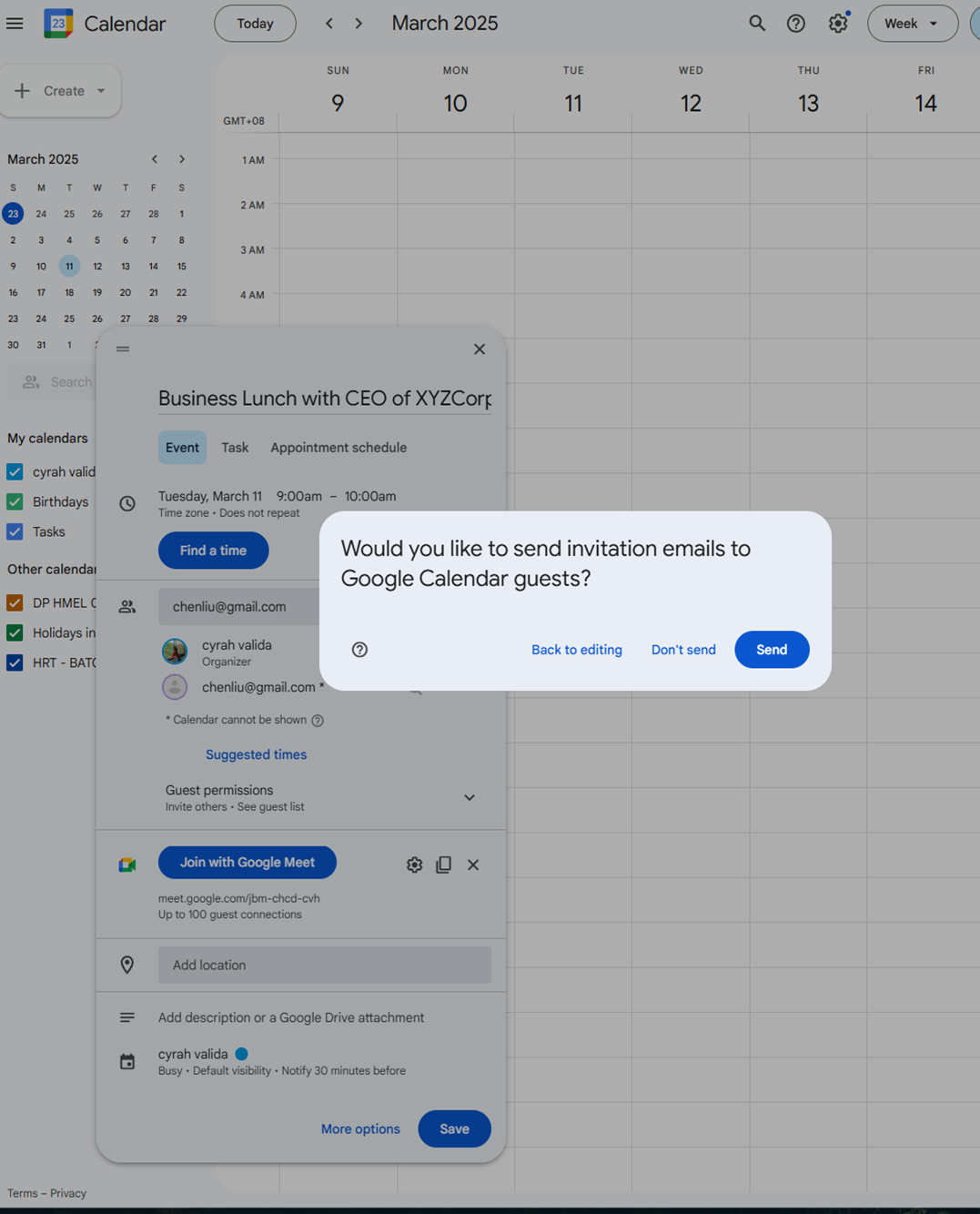Toggle the Tasks calendar checkbox

(x=15, y=531)
